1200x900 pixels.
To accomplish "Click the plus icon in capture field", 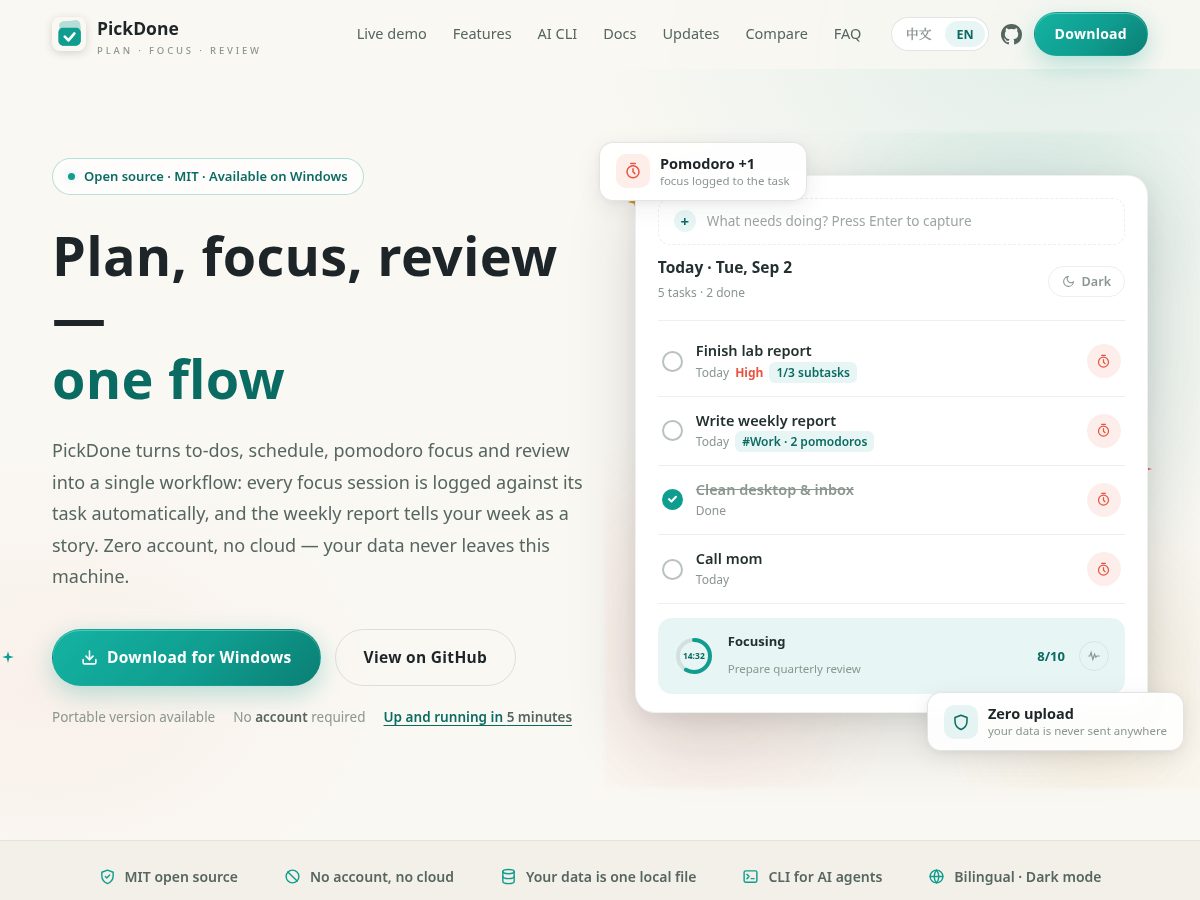I will click(685, 221).
